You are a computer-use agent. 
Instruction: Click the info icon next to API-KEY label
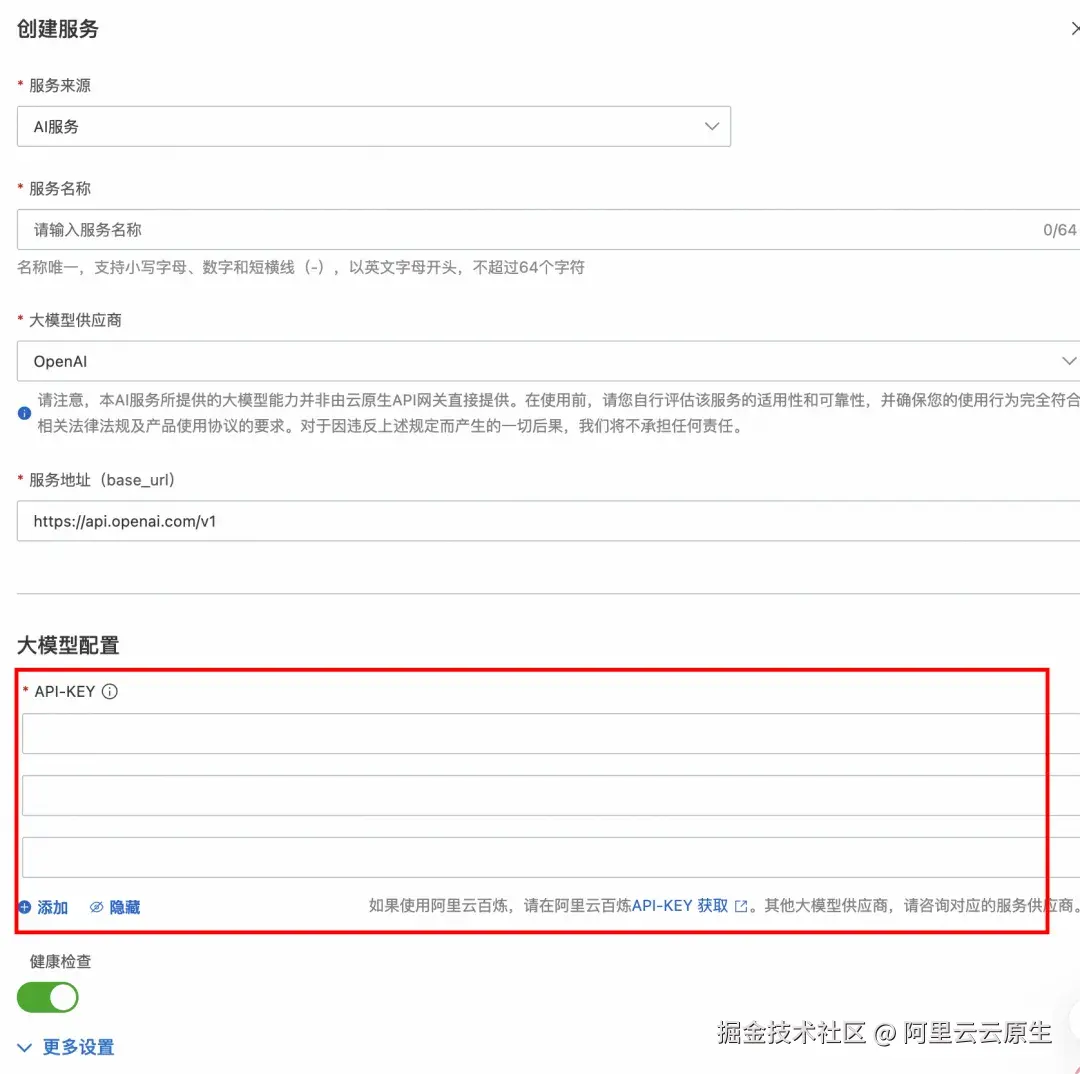pyautogui.click(x=110, y=691)
